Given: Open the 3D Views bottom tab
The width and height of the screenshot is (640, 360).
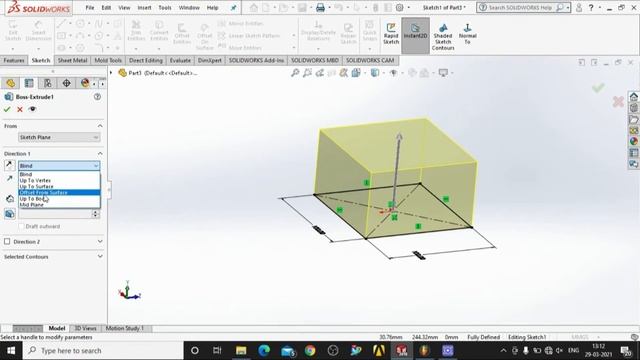Looking at the screenshot, I should [85, 328].
